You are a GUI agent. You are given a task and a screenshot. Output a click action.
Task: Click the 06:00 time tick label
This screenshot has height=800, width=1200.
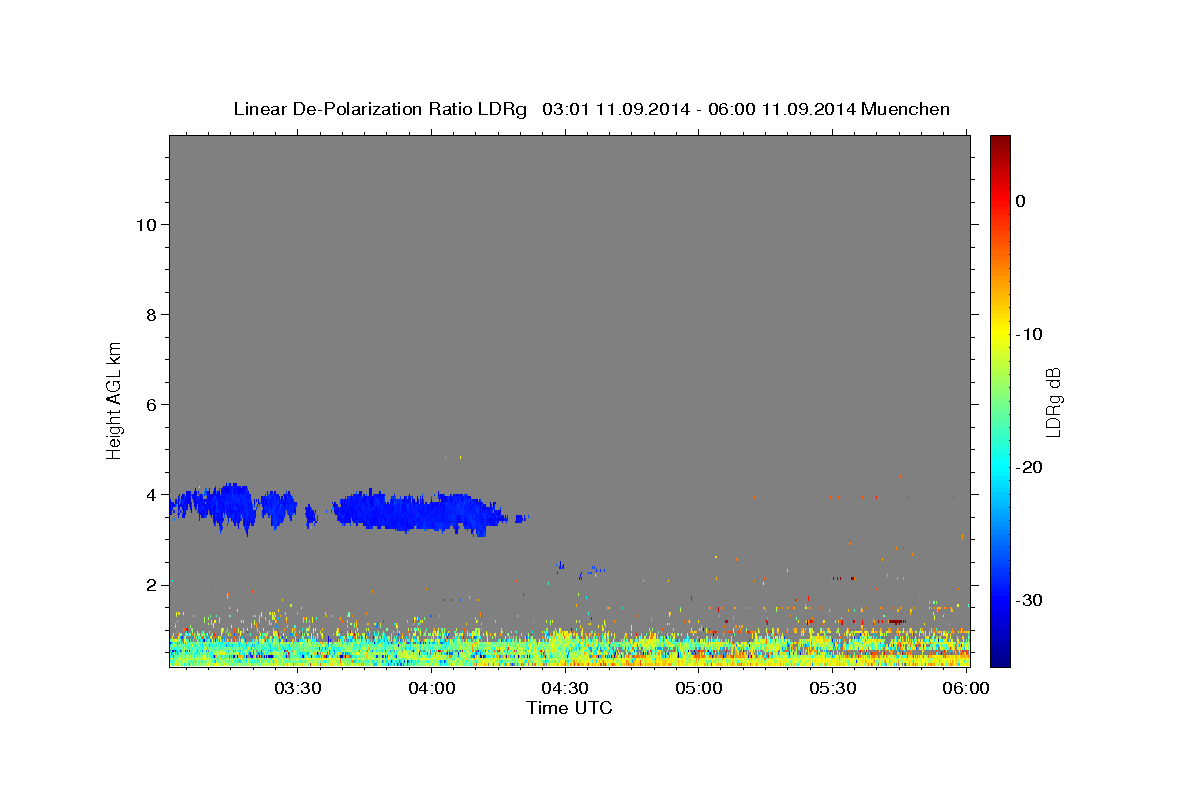pyautogui.click(x=966, y=688)
